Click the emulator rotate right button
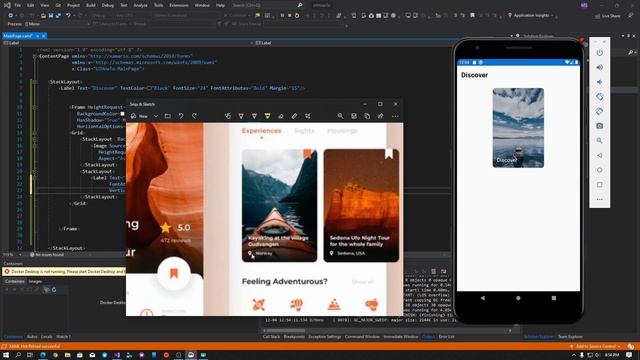This screenshot has height=360, width=640. [x=600, y=111]
